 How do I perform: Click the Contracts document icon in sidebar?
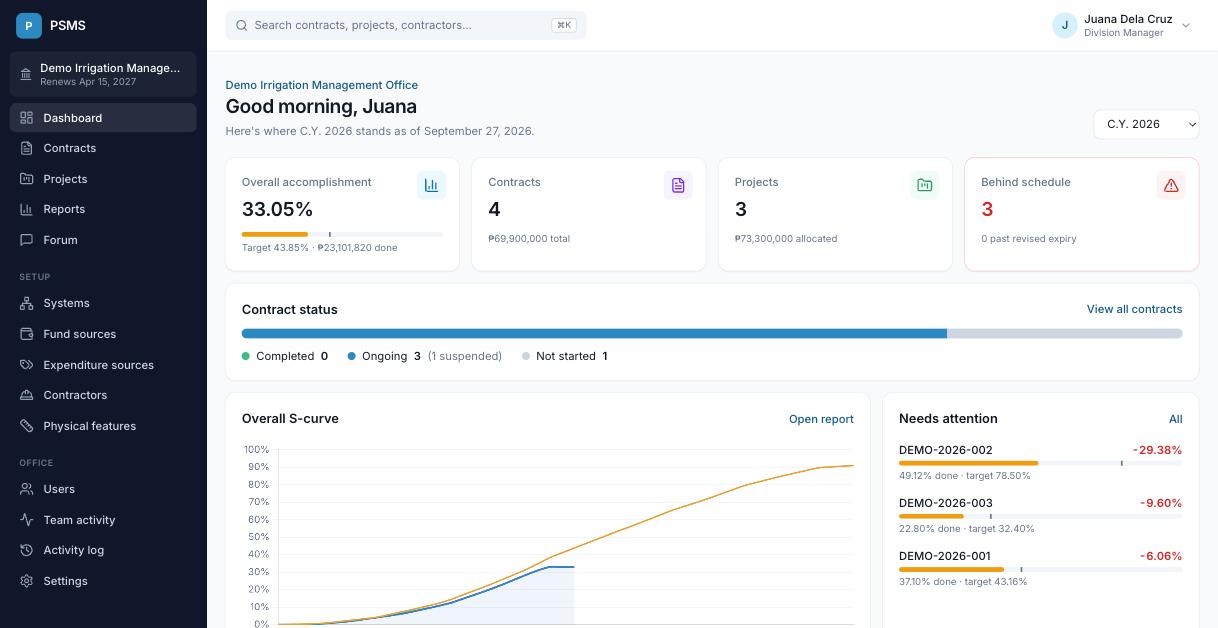[x=27, y=148]
